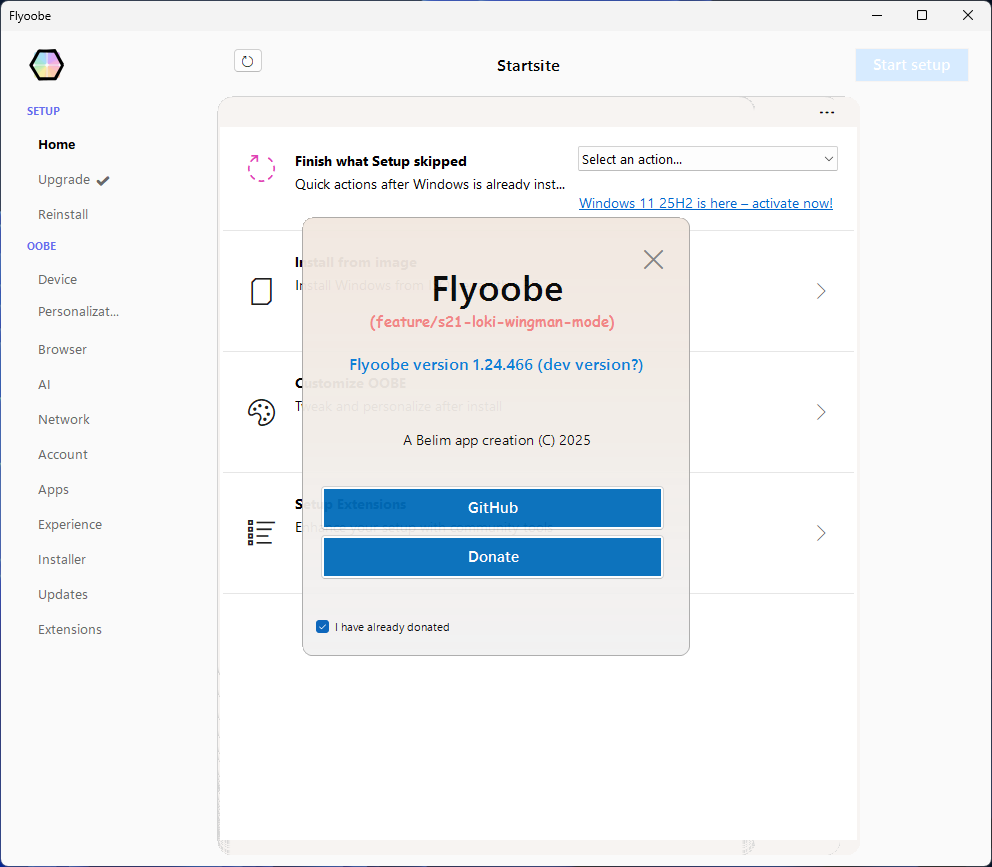Click the refresh icon button

(247, 61)
